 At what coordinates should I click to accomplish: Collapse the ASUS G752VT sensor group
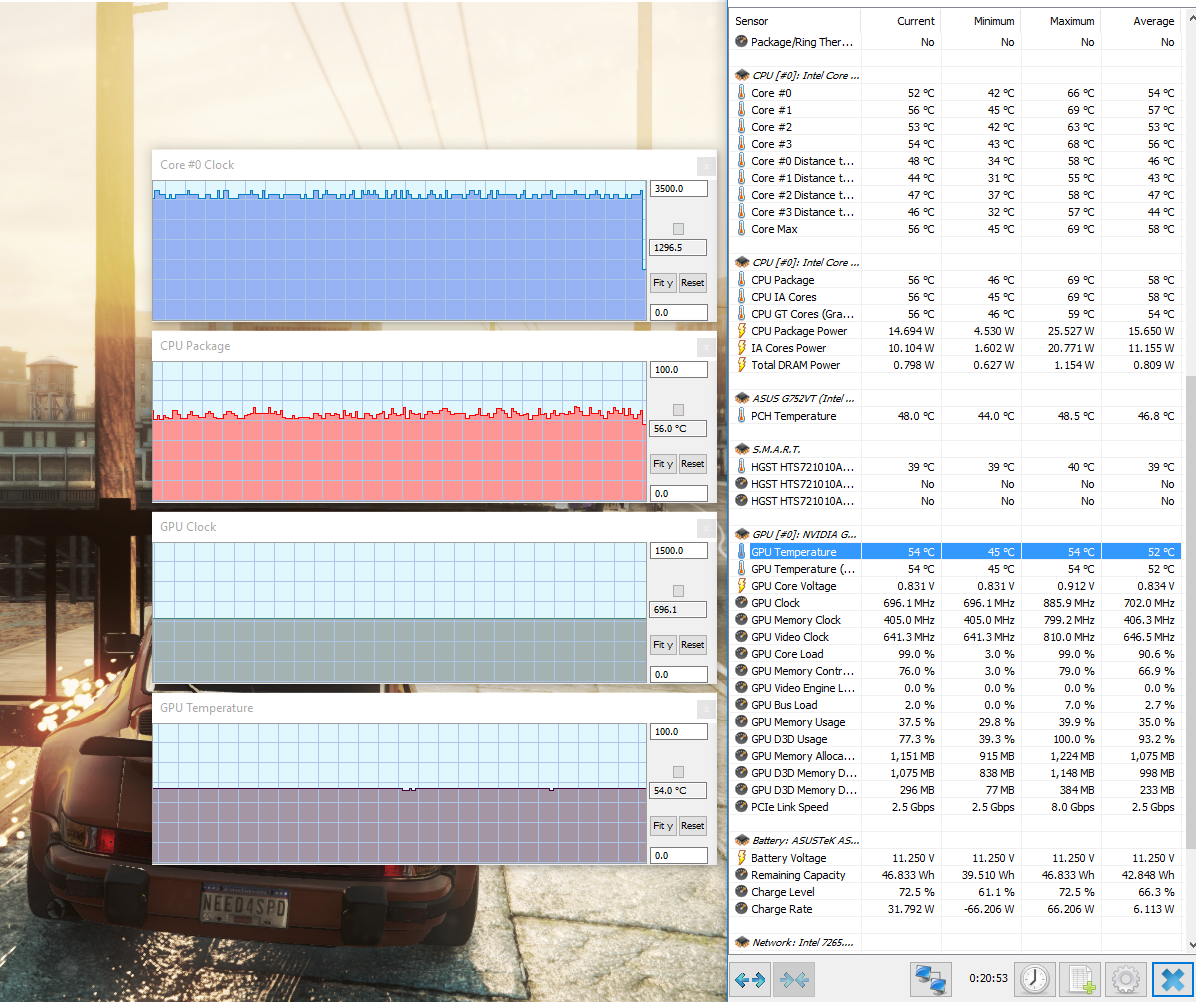point(742,398)
